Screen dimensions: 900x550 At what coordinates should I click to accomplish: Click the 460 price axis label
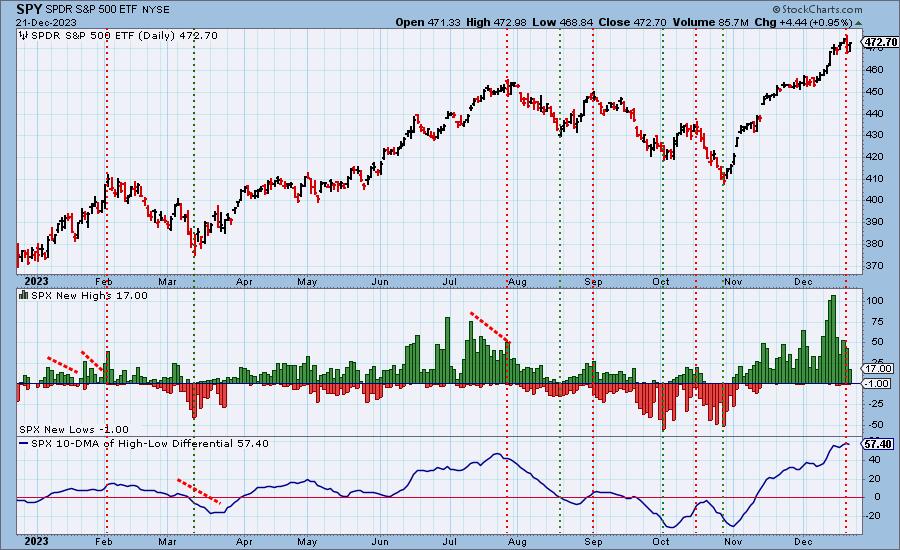point(875,69)
